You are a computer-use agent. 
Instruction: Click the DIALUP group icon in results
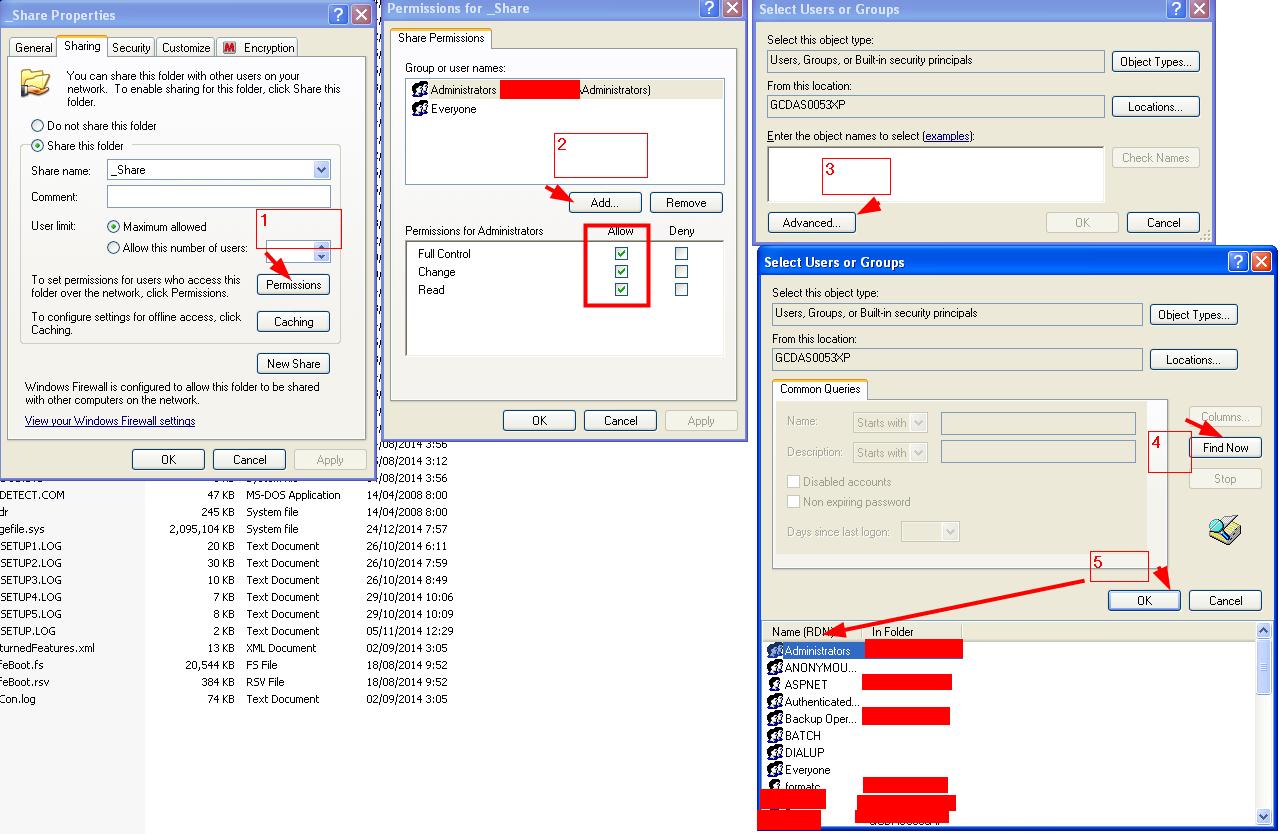775,753
